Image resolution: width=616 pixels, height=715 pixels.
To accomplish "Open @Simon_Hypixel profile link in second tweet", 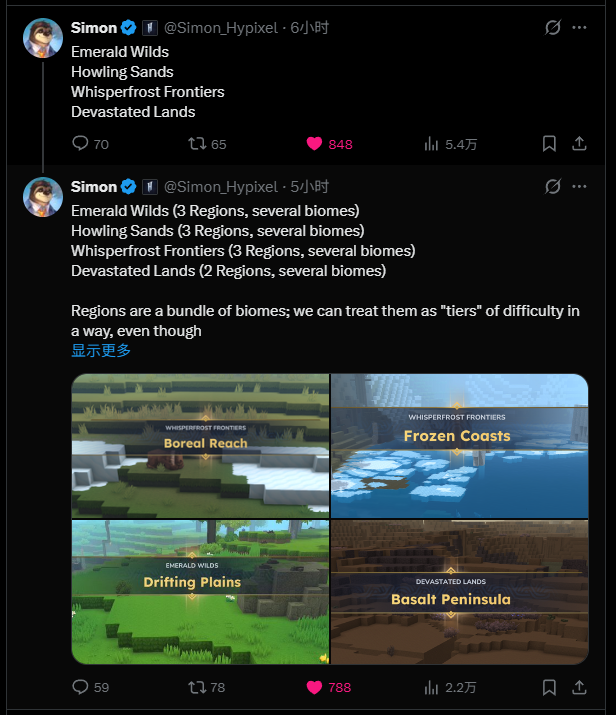I will (x=220, y=187).
